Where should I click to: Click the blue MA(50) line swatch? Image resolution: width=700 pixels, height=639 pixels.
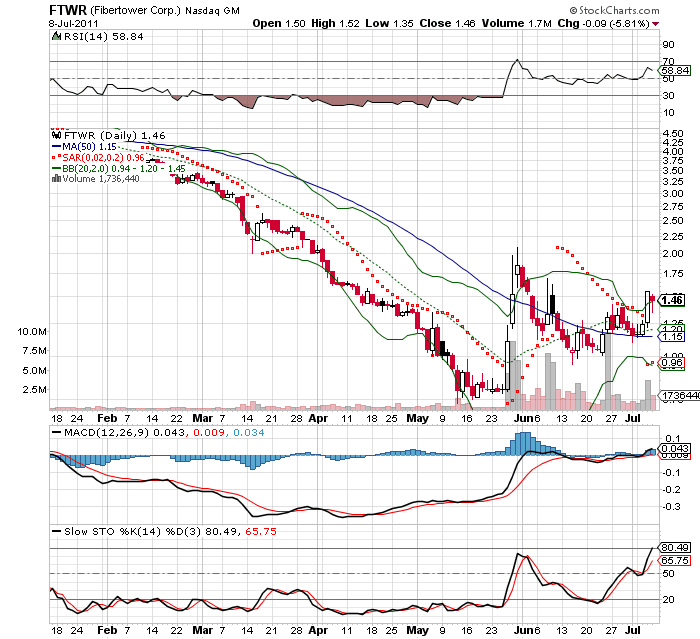56,146
